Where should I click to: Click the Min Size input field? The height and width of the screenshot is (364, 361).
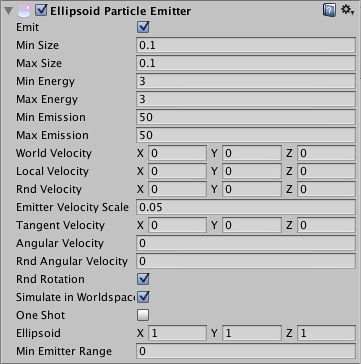(x=246, y=45)
